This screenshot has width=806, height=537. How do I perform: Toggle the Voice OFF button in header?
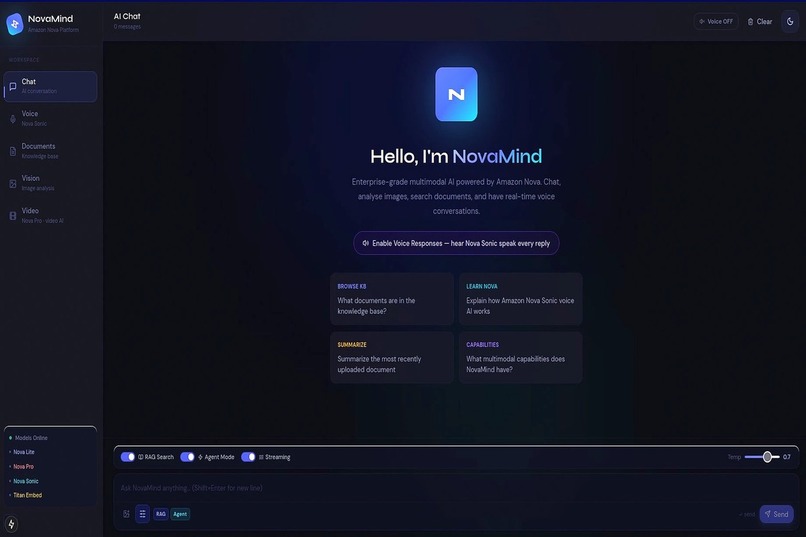tap(716, 22)
